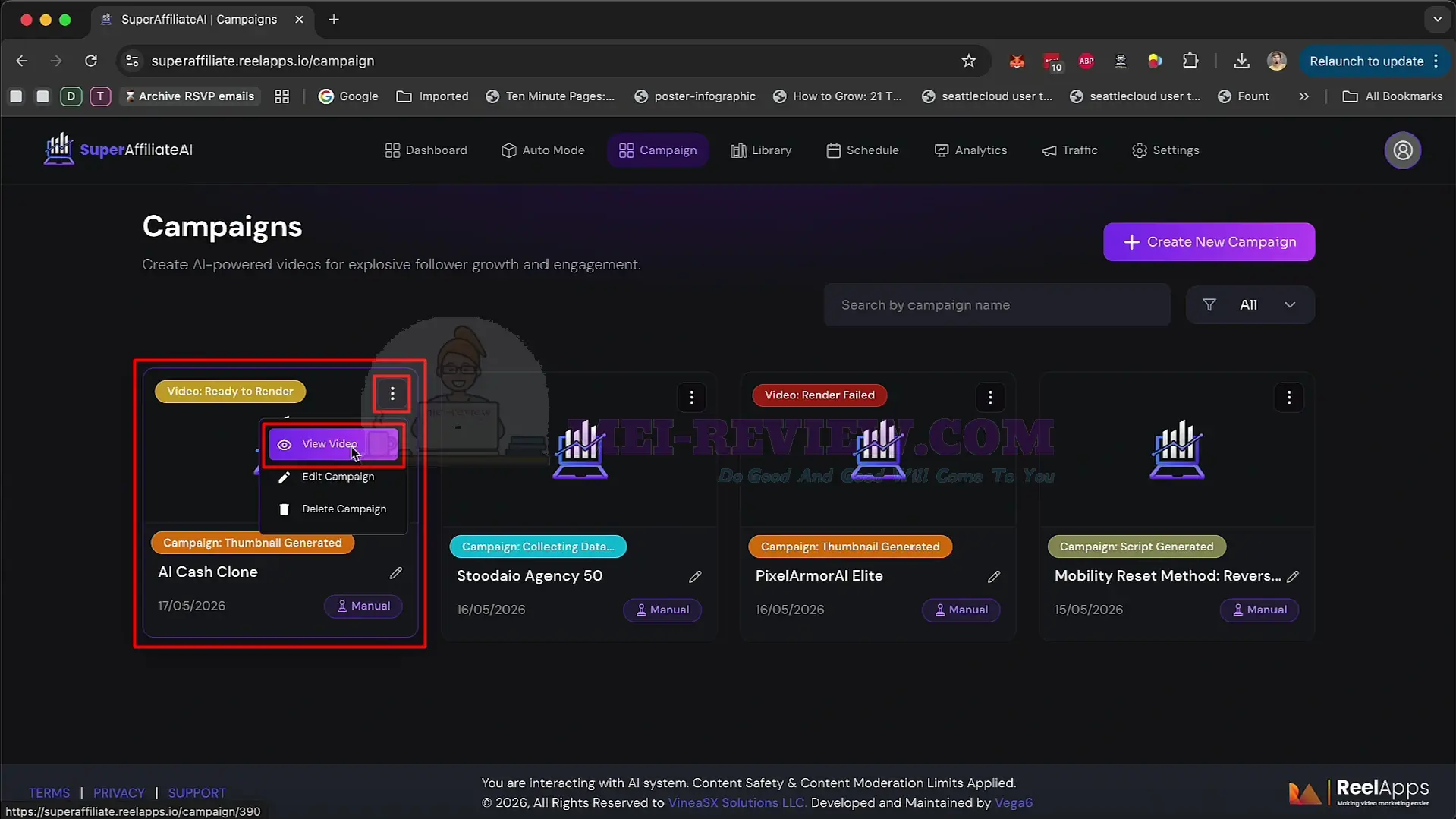Open the Settings section

coord(1165,150)
